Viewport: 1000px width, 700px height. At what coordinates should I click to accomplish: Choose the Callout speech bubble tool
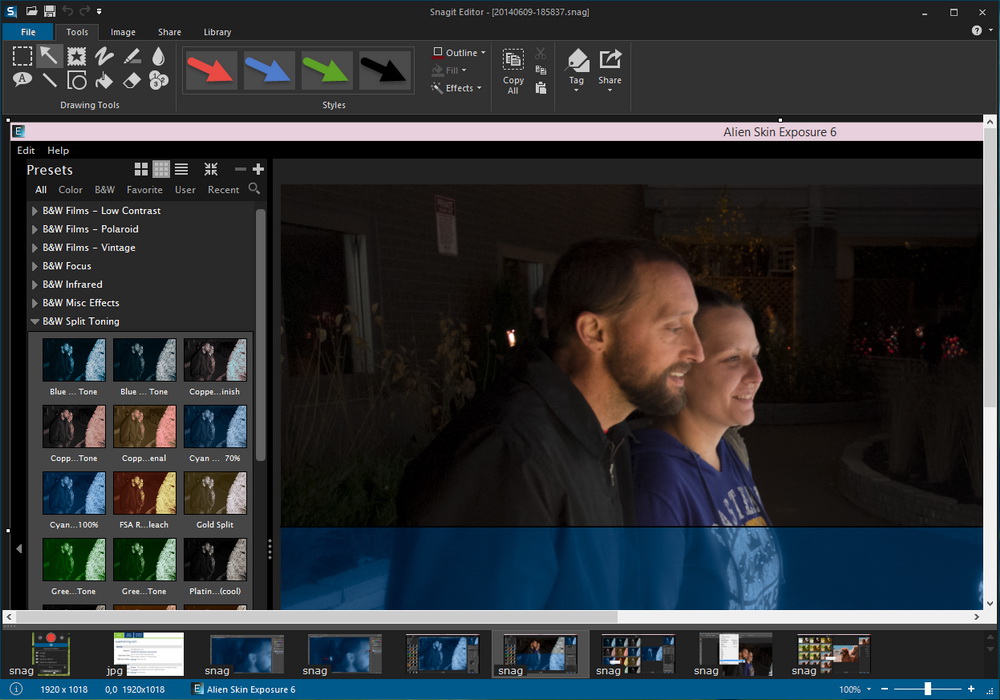click(22, 80)
